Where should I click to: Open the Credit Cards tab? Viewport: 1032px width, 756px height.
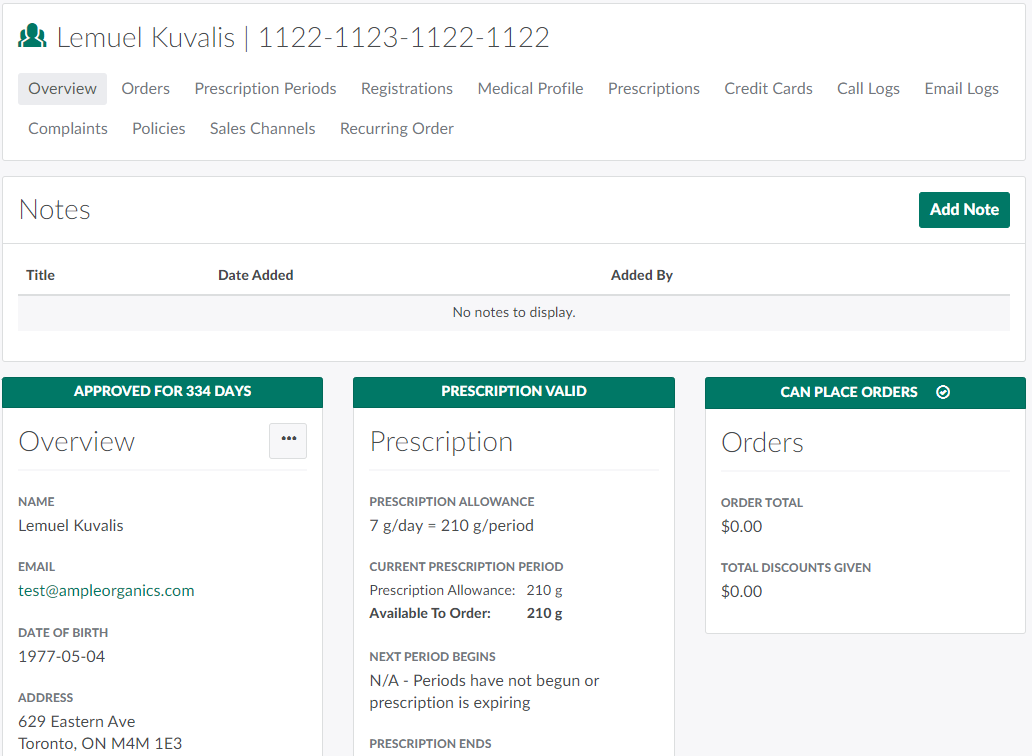click(x=768, y=89)
